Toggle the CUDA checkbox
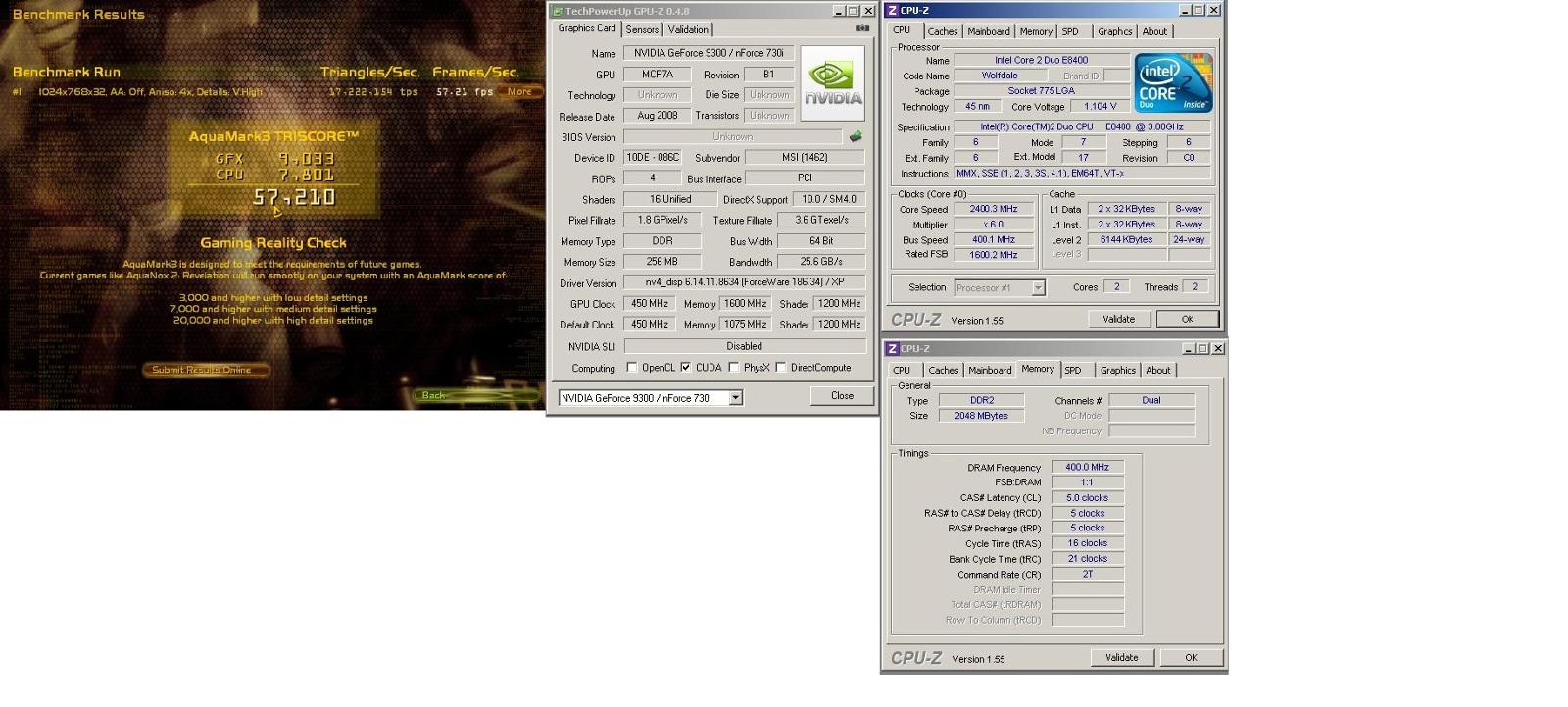This screenshot has width=1568, height=707. pos(686,368)
